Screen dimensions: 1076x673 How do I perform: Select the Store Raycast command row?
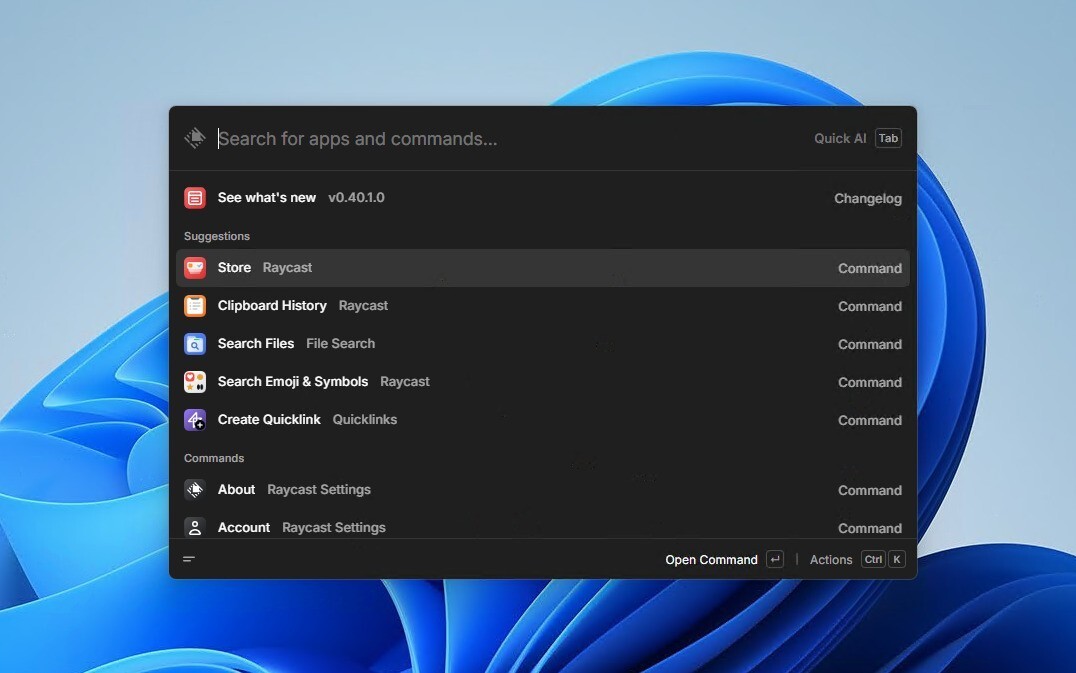(x=542, y=268)
